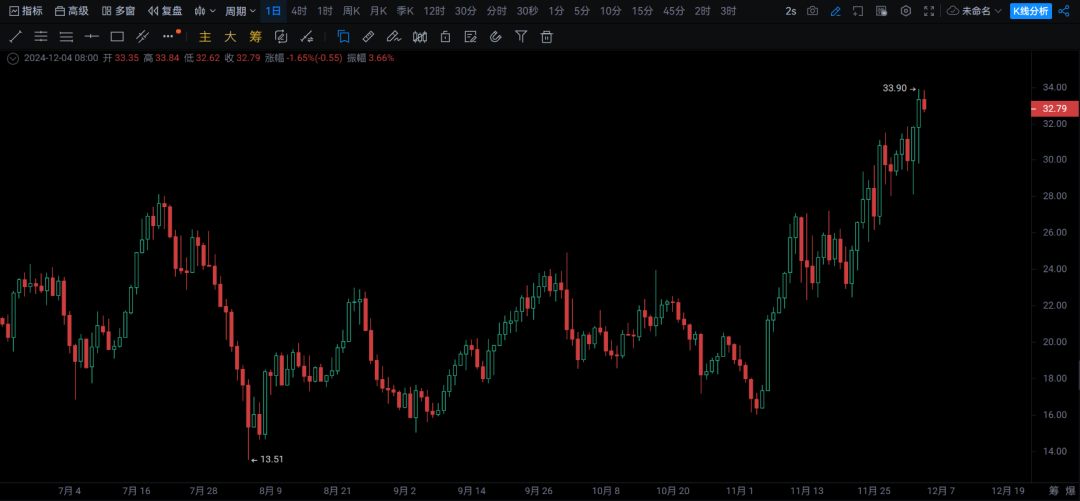This screenshot has width=1080, height=501.
Task: Switch to the 周K weekly timeframe
Action: (x=351, y=11)
